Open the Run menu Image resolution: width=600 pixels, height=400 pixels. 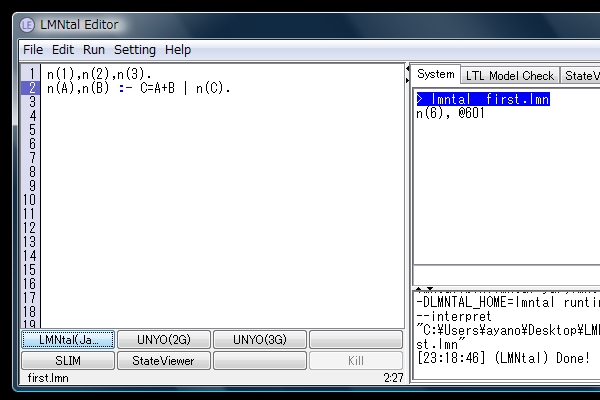click(94, 50)
